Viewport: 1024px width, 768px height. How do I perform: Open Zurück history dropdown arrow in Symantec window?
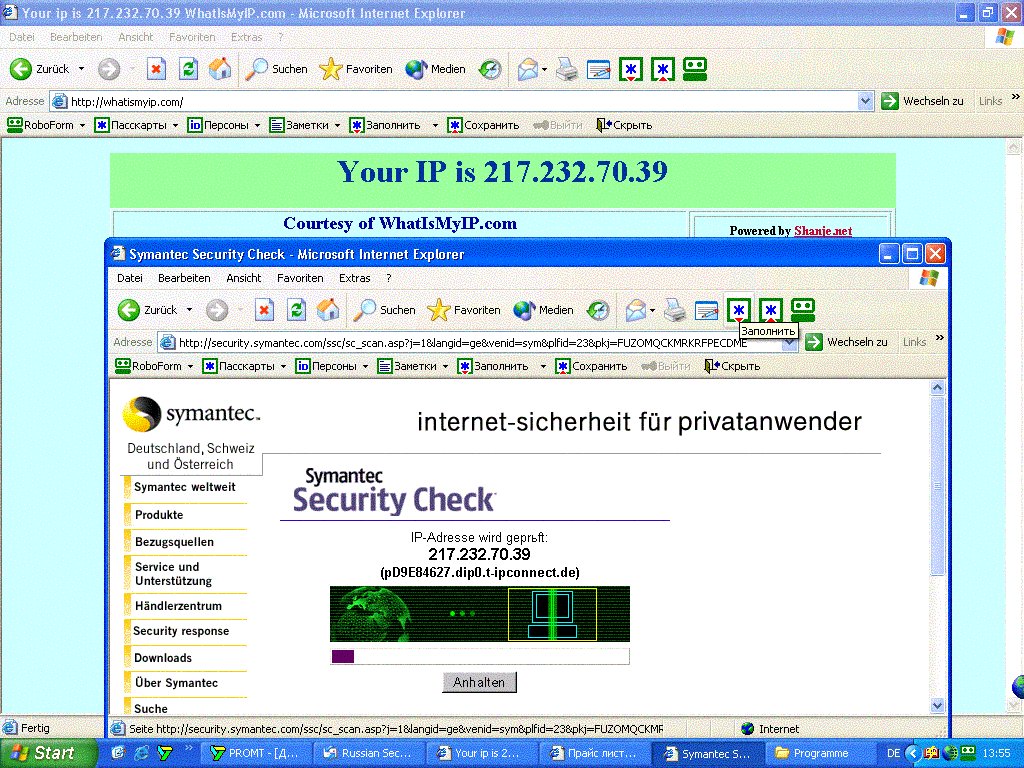coord(190,310)
